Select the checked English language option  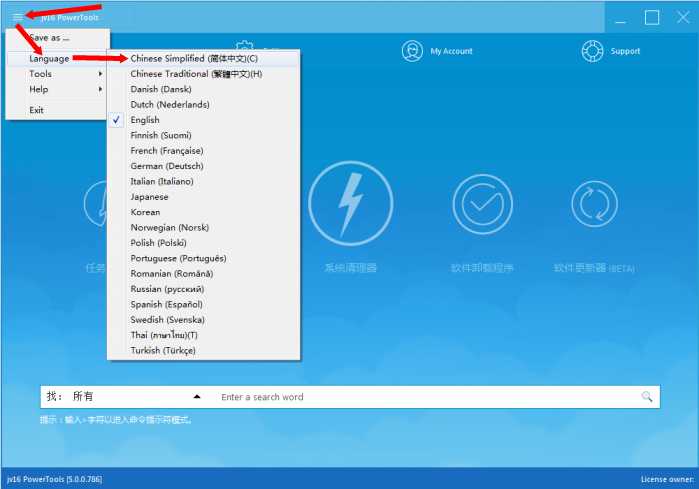145,120
